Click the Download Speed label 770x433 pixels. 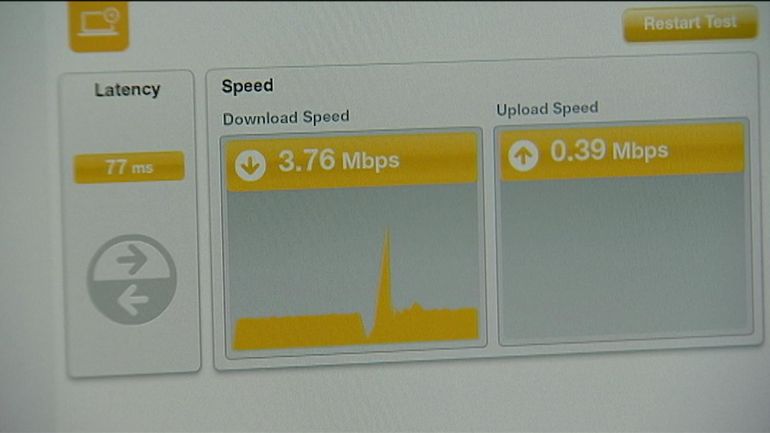pyautogui.click(x=286, y=118)
